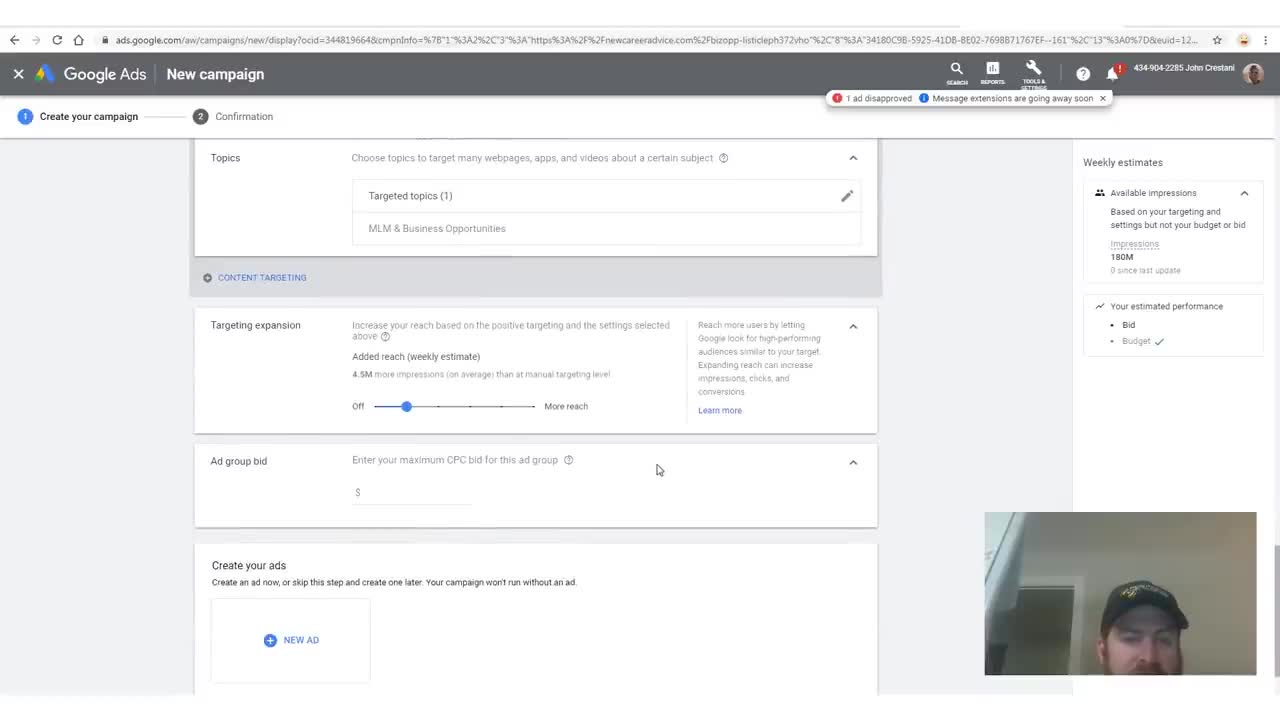Click Targeting expansion slider handle

(x=406, y=406)
